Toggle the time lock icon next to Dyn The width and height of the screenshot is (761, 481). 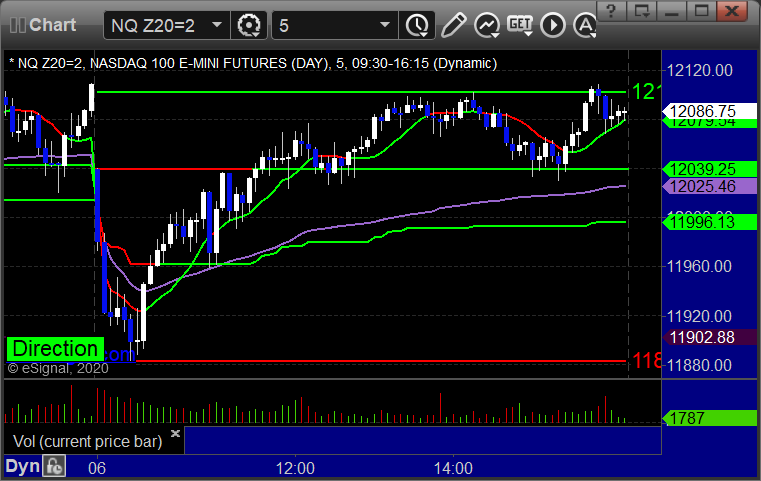click(x=54, y=466)
